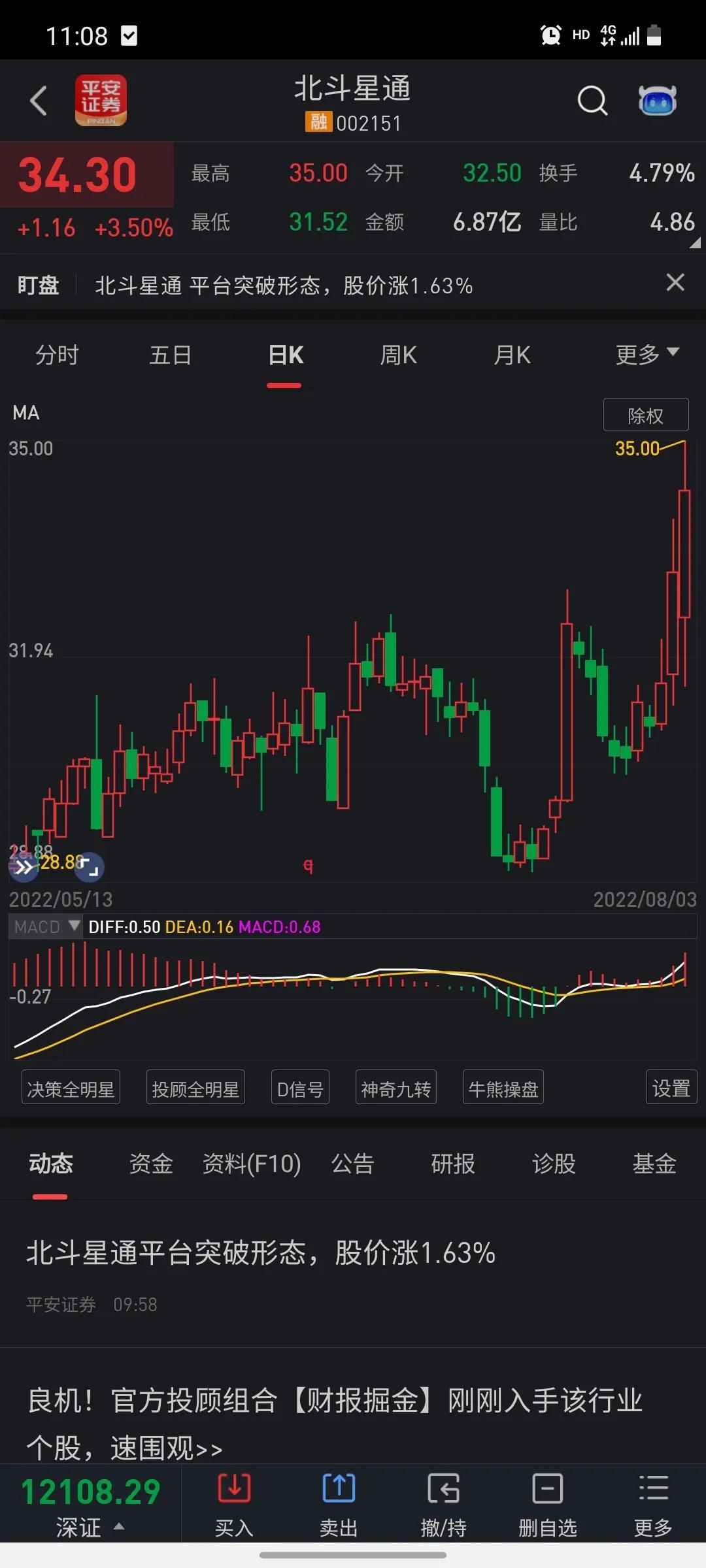Screen dimensions: 706x1568
Task: Tap the DEA:0.16 indicator value
Action: coord(199,926)
